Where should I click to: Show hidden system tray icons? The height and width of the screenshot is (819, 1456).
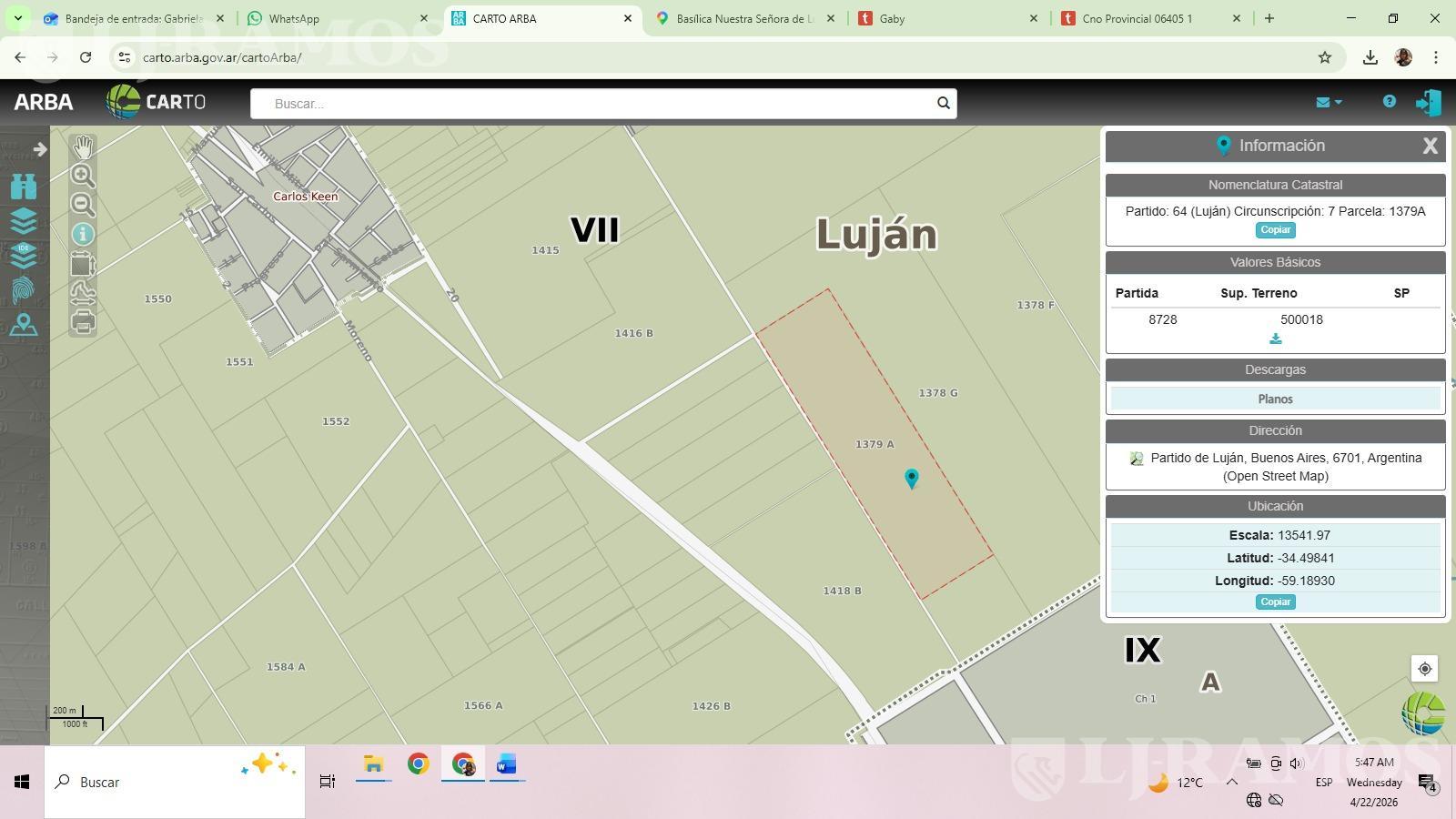pyautogui.click(x=1231, y=782)
